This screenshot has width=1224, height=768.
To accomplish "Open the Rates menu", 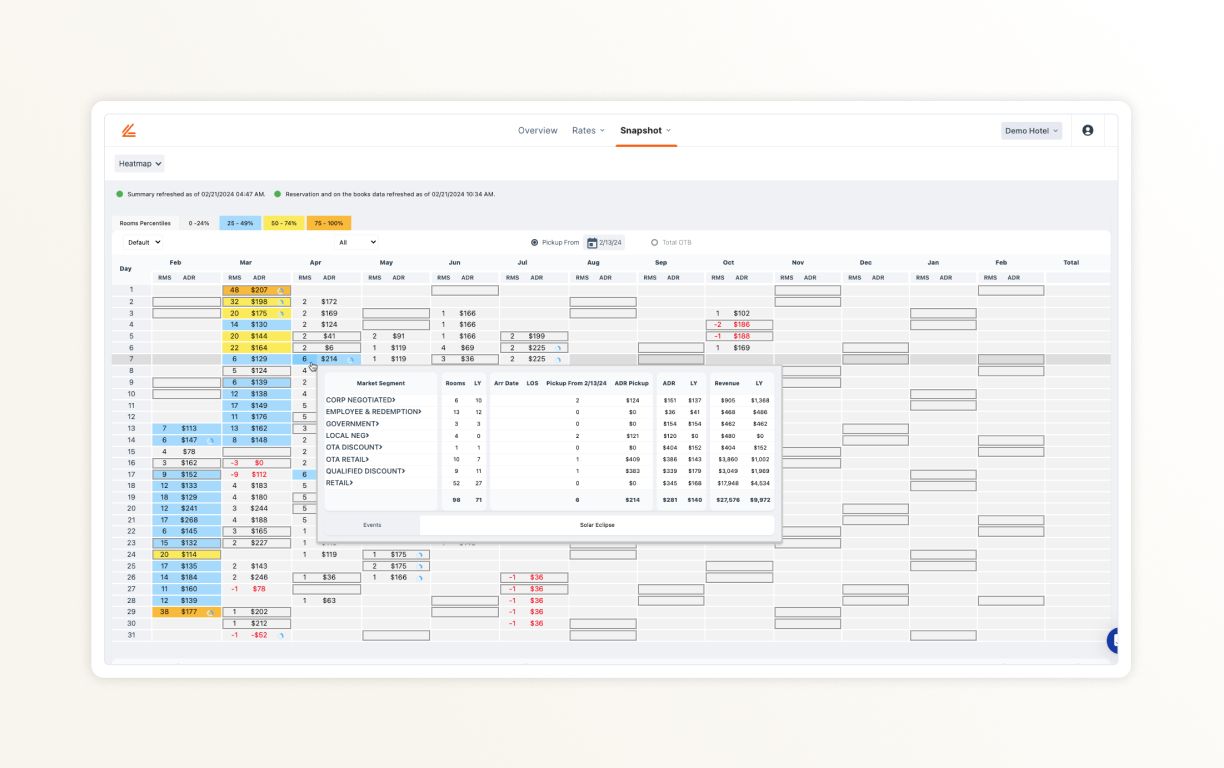I will pyautogui.click(x=588, y=130).
